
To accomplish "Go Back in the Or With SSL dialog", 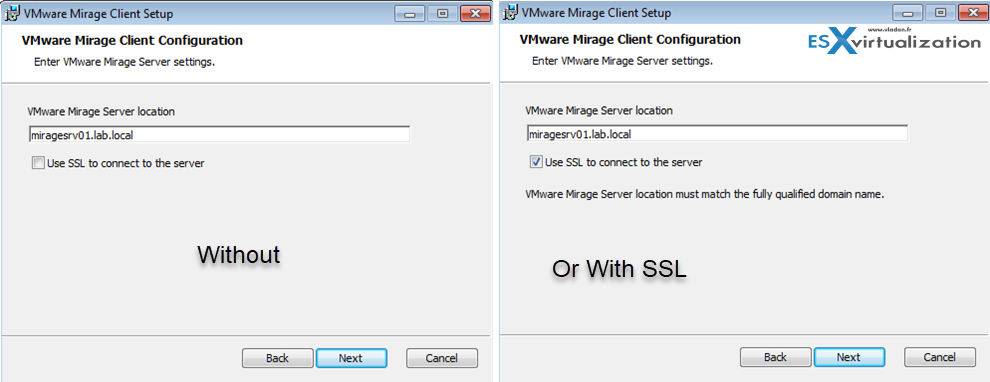I will point(775,357).
